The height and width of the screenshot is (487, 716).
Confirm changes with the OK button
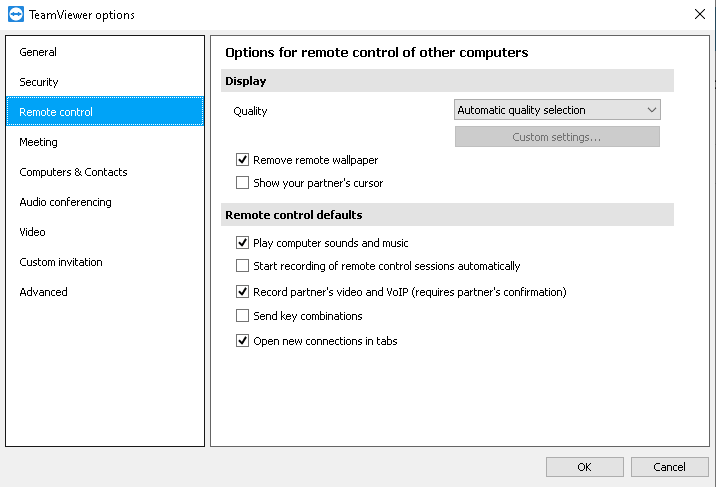584,467
